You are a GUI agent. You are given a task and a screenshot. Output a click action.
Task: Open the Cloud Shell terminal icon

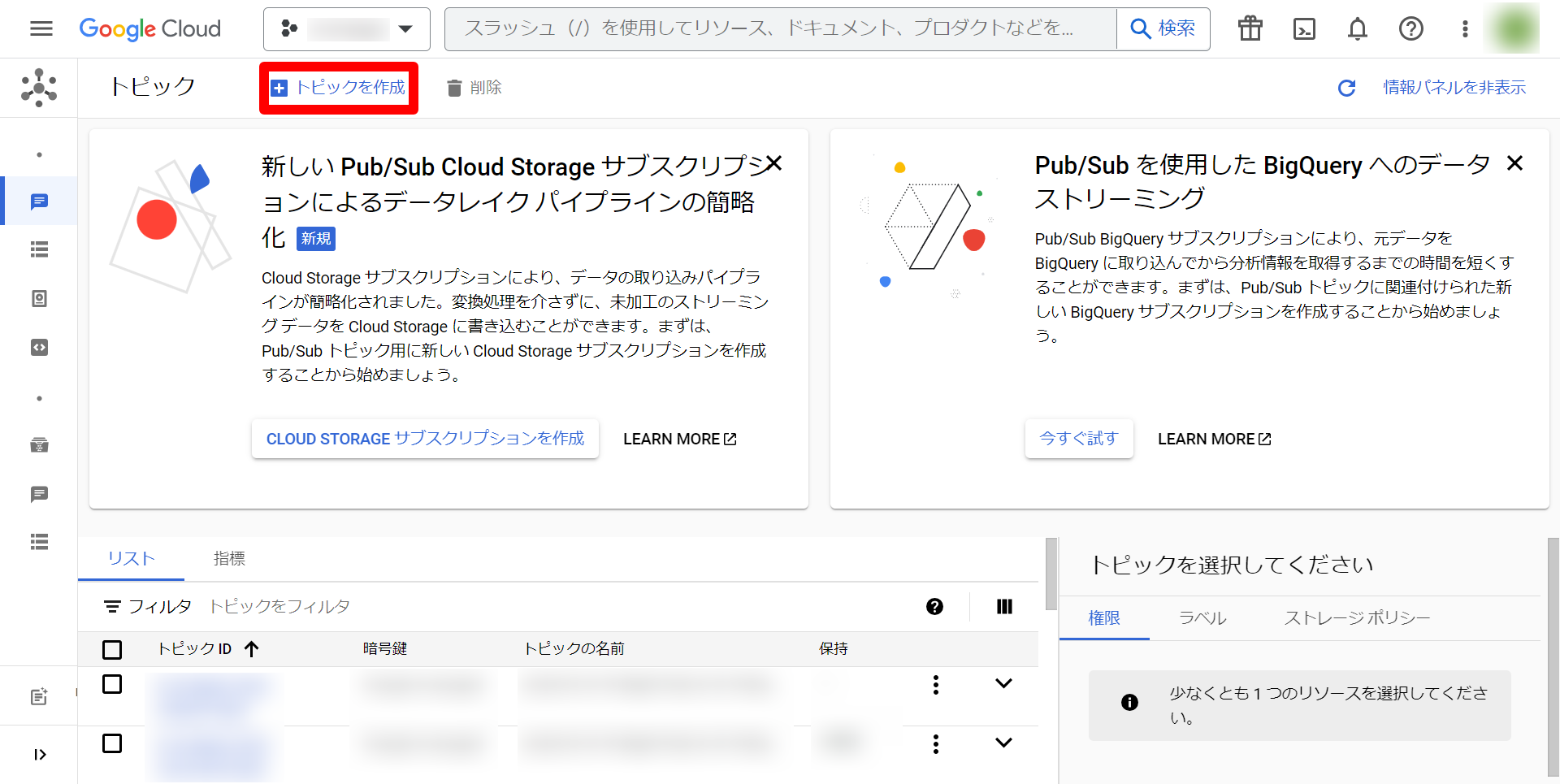click(x=1304, y=29)
